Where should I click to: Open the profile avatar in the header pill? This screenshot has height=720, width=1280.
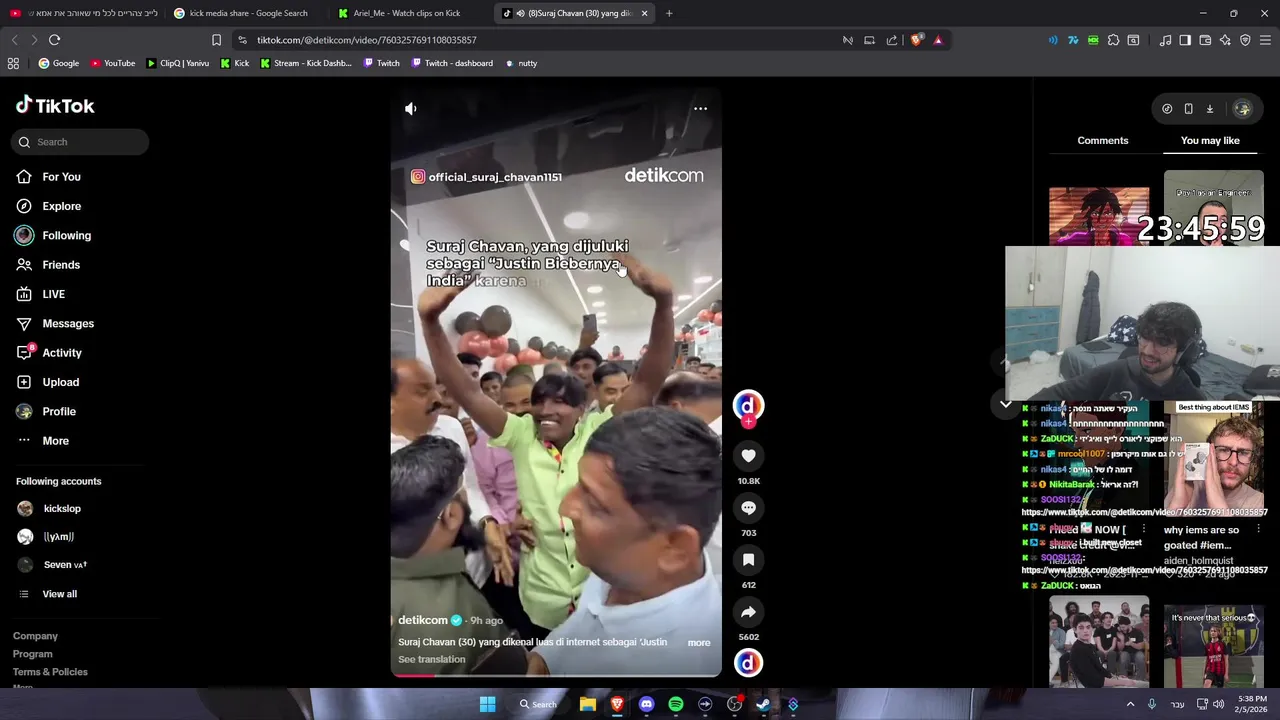click(x=1242, y=109)
